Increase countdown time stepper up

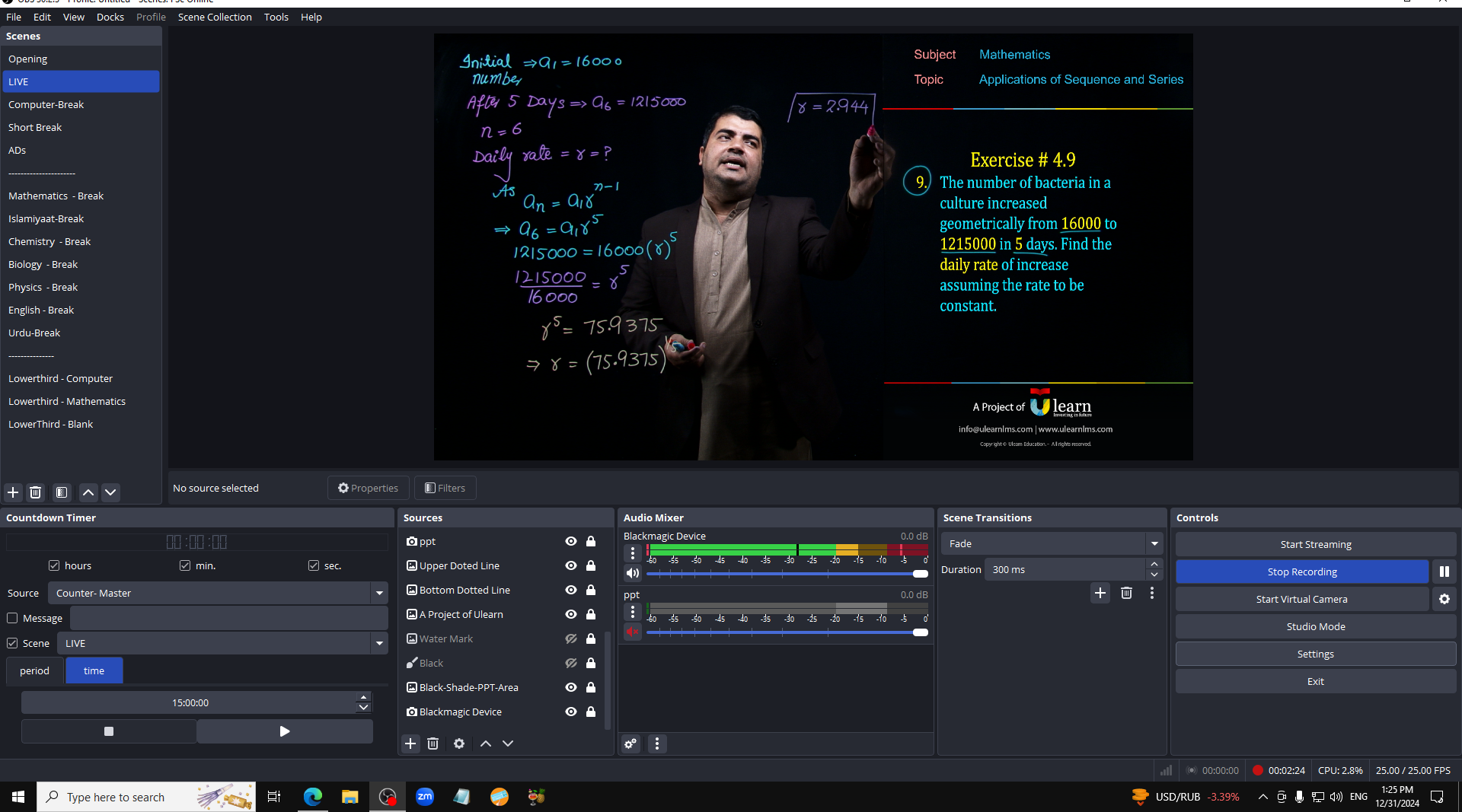[364, 697]
